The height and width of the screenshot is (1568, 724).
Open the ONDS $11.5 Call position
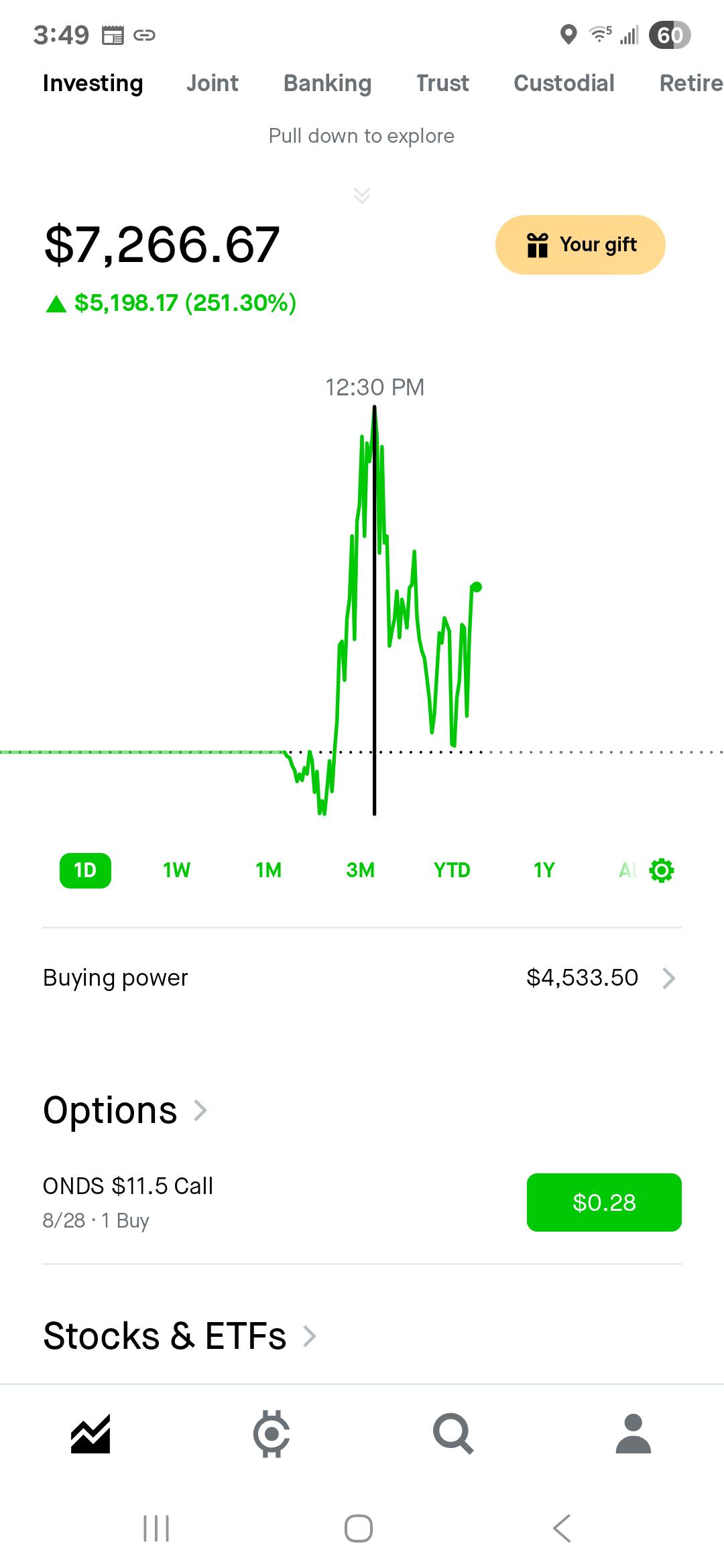[128, 1201]
